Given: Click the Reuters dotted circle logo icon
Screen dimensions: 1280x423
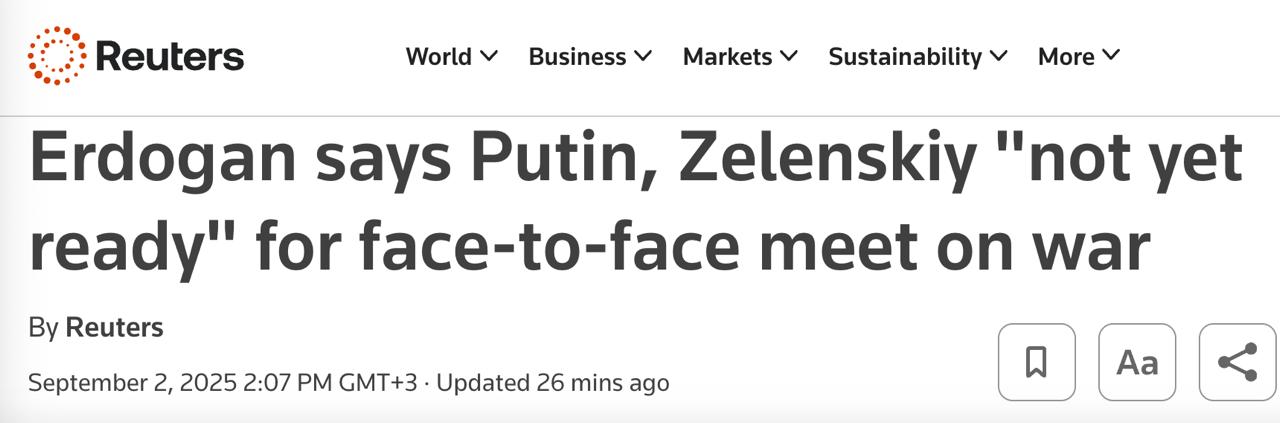Looking at the screenshot, I should [56, 56].
